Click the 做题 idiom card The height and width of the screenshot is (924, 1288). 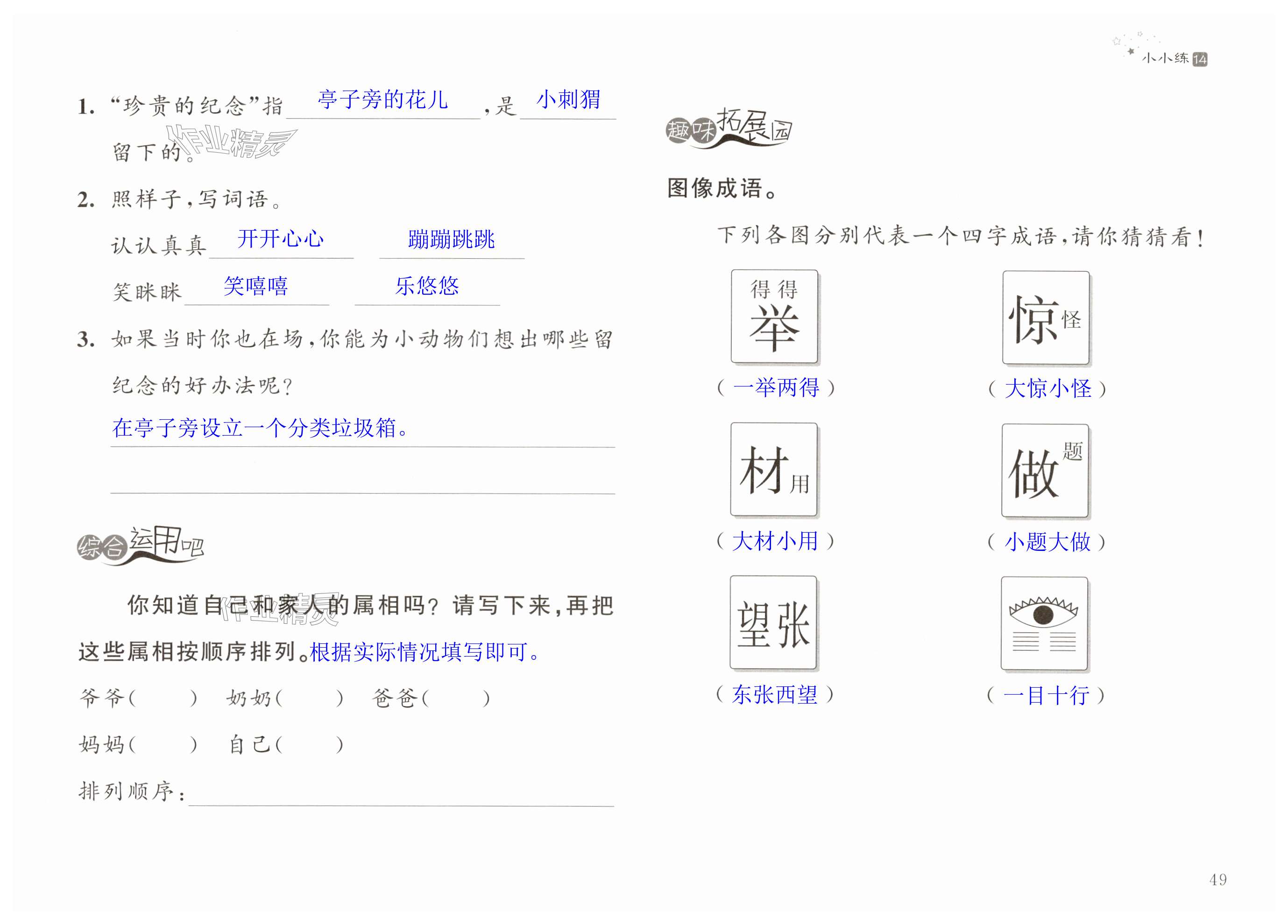tap(1045, 470)
